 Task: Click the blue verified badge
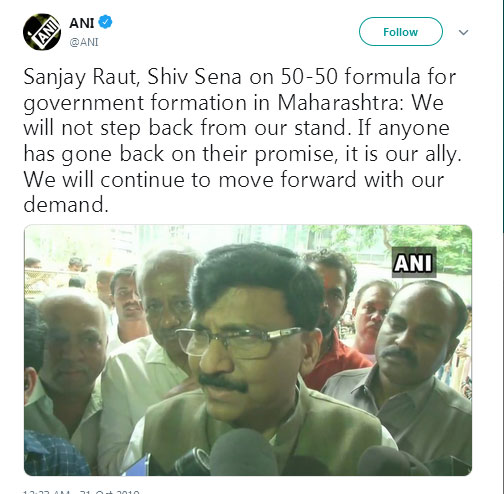(x=106, y=22)
